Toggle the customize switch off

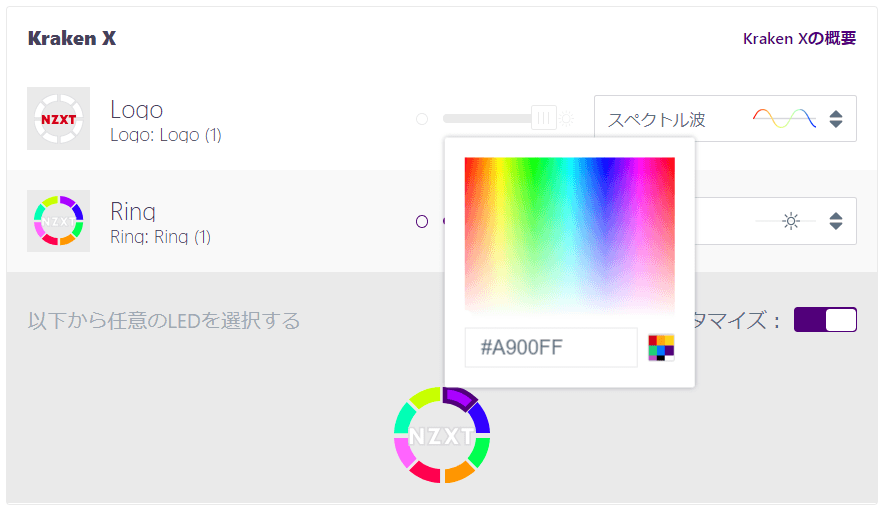(x=825, y=320)
